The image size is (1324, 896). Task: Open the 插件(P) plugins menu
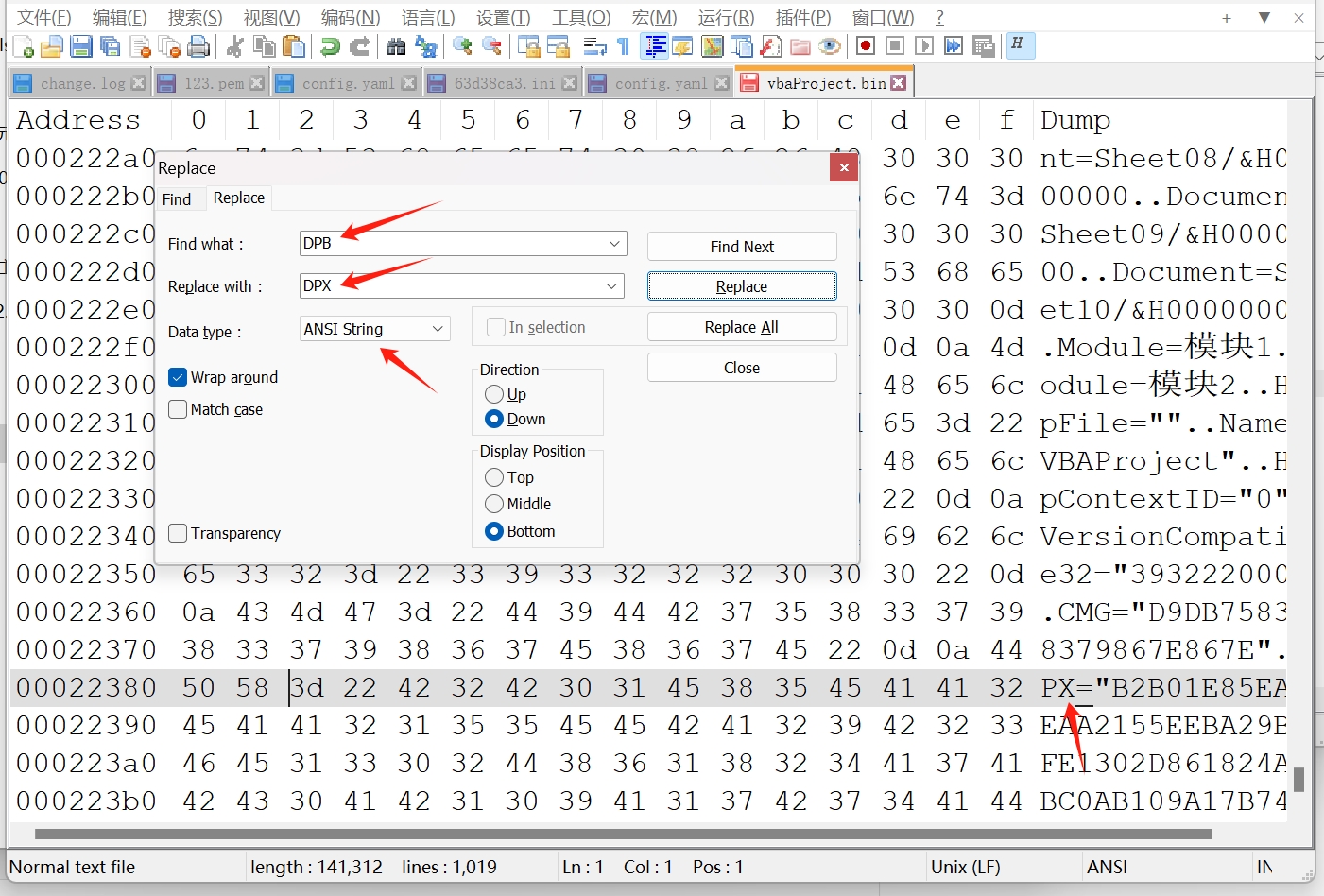point(802,17)
